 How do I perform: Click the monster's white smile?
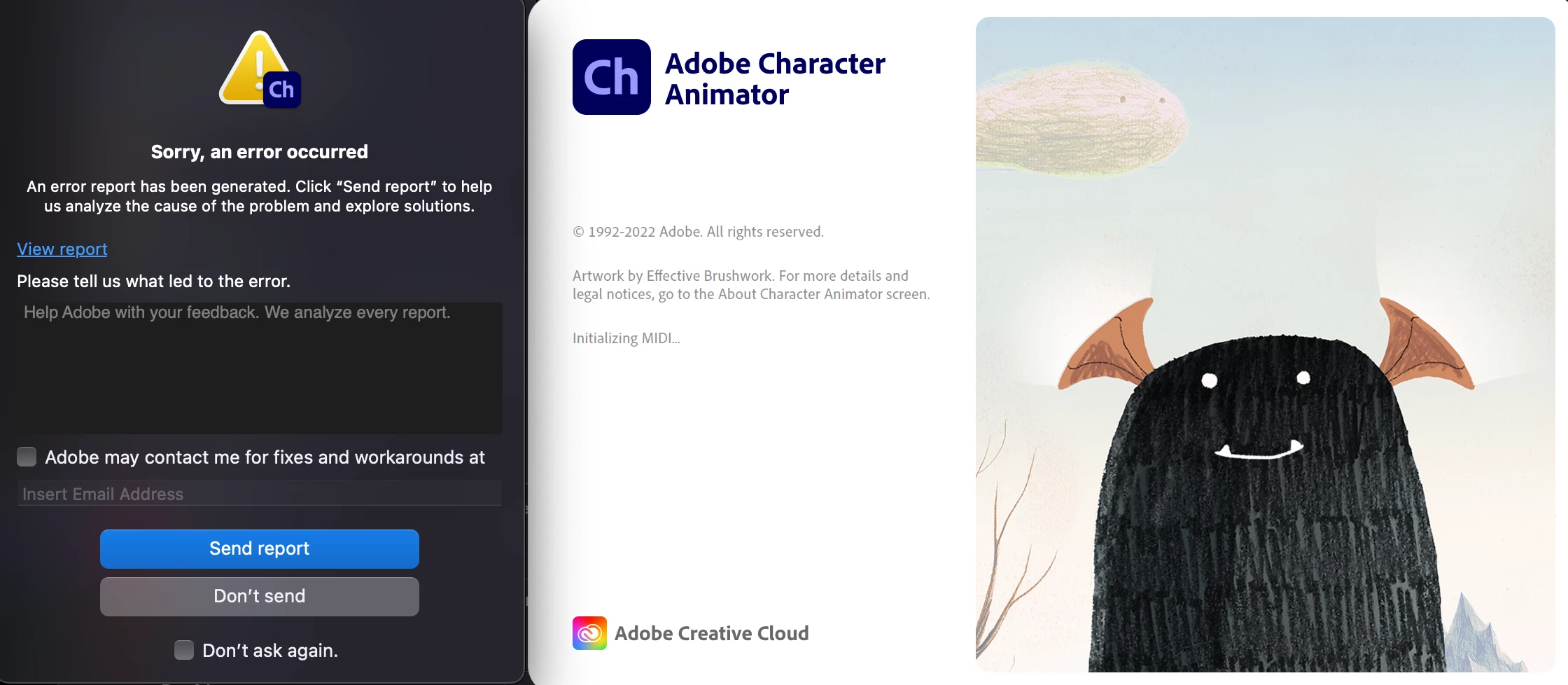pos(1259,450)
